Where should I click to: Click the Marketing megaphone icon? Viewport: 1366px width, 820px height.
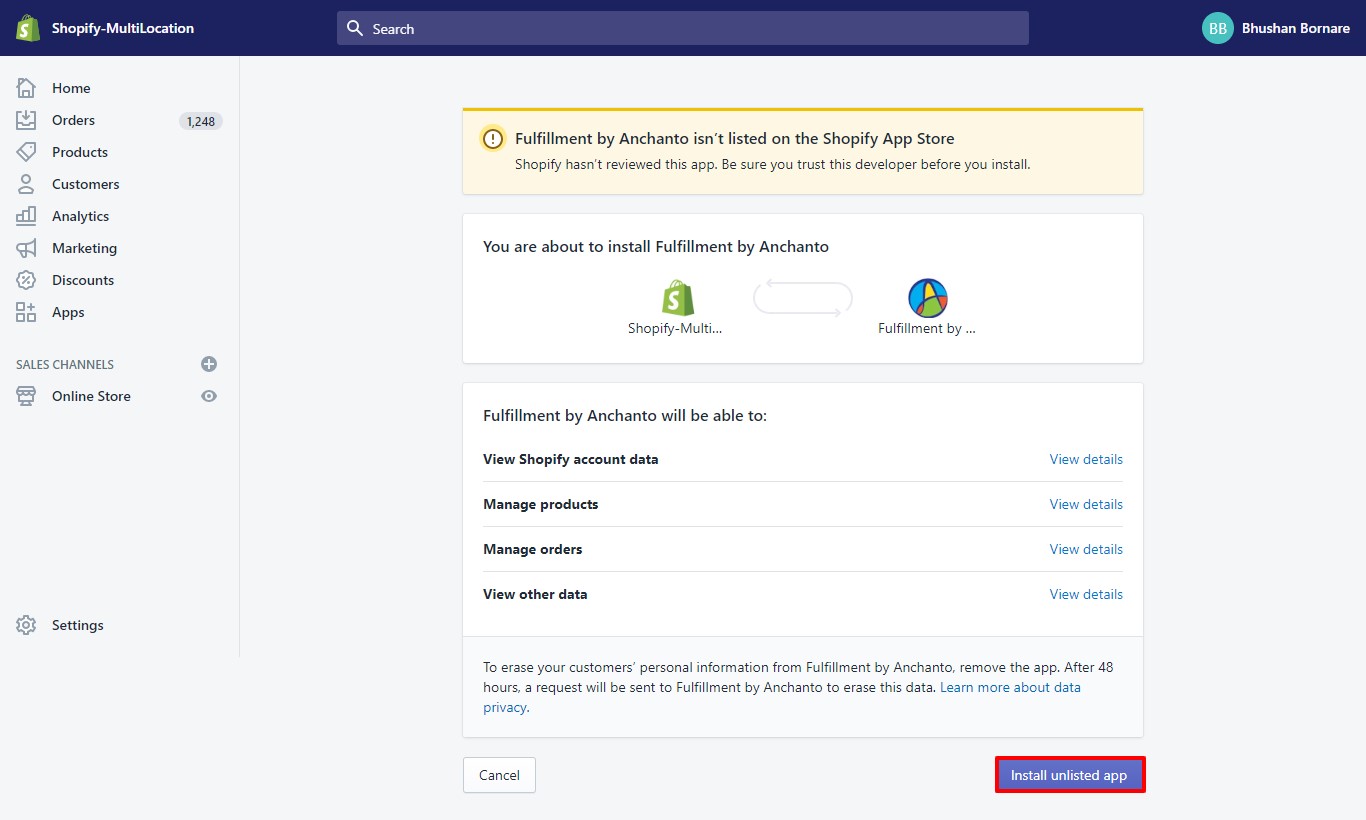point(26,248)
